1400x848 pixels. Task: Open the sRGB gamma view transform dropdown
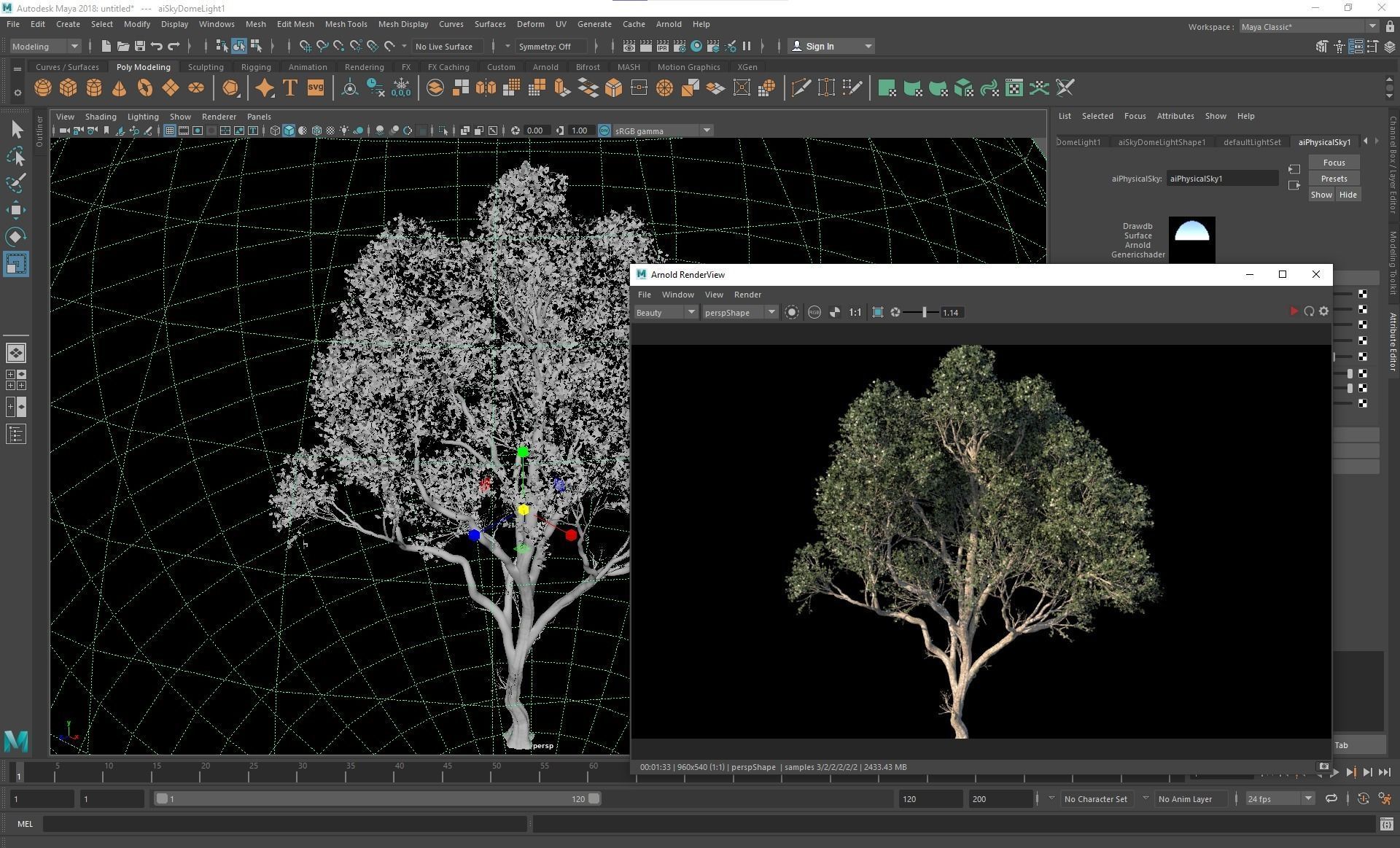point(663,131)
